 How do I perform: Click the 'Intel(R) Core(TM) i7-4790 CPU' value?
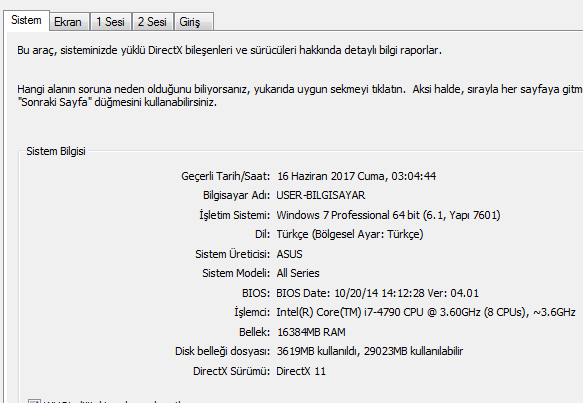click(426, 312)
